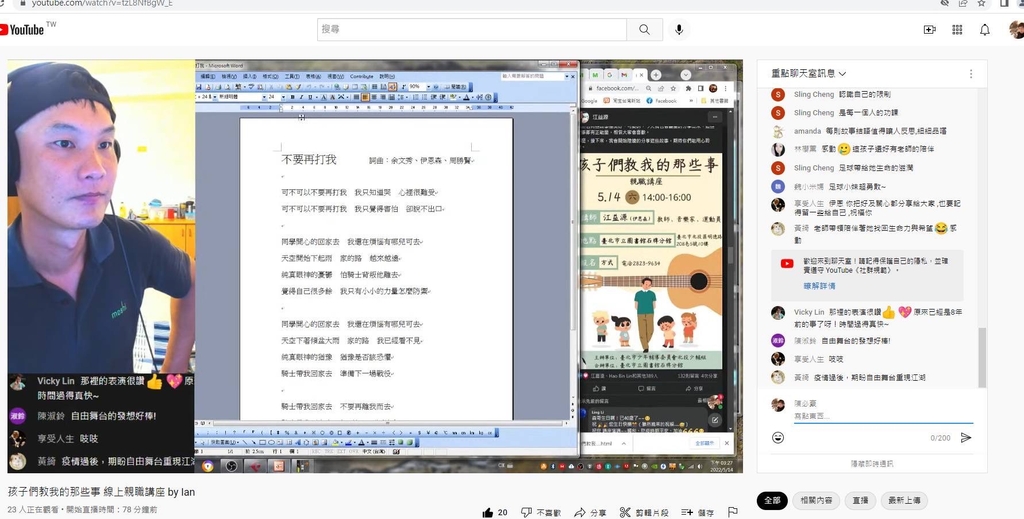The height and width of the screenshot is (519, 1024).
Task: Click Vicky Lin's chat avatar
Action: (777, 313)
